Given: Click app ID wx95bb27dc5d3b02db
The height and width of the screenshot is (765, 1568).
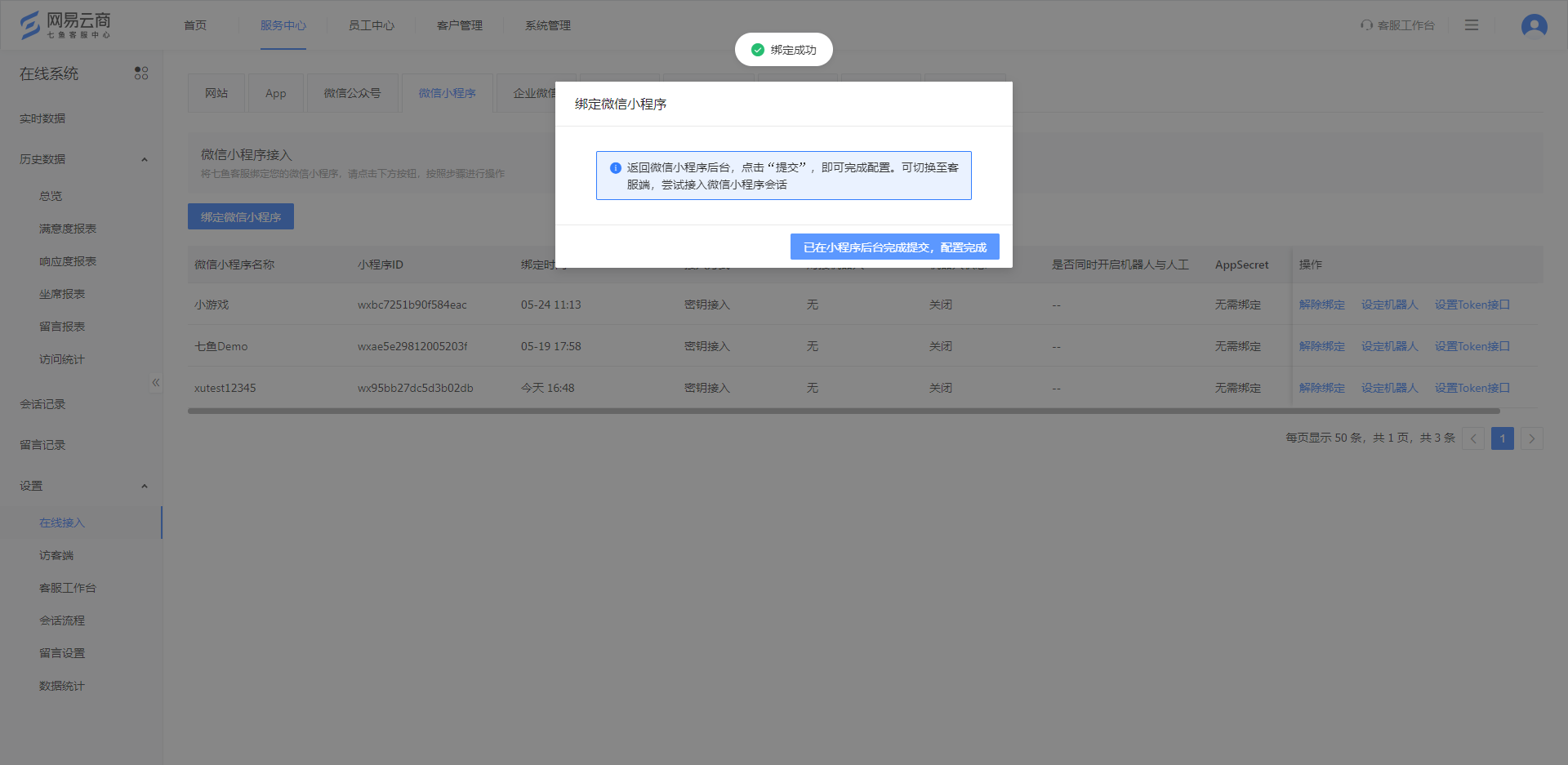Looking at the screenshot, I should tap(416, 388).
